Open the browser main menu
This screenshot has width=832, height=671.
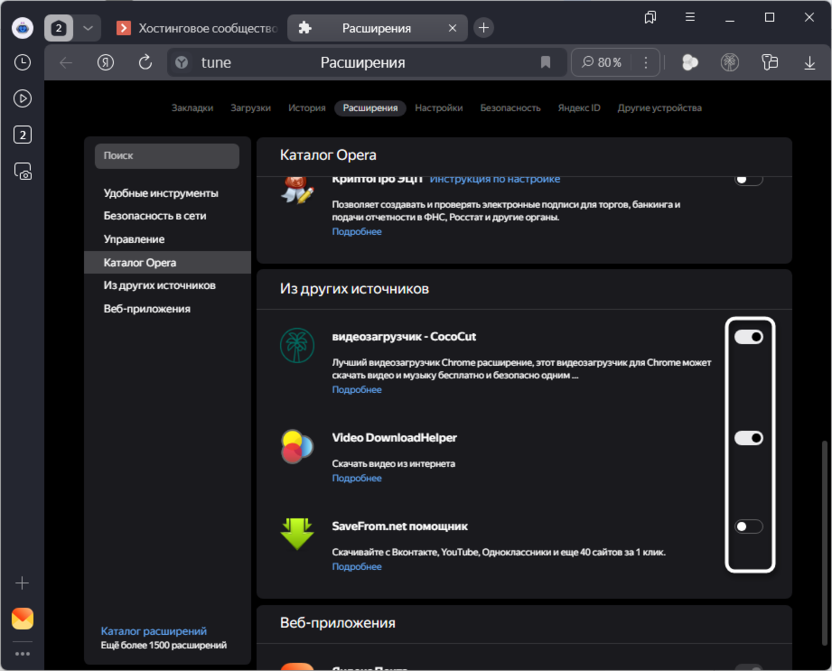tap(690, 17)
